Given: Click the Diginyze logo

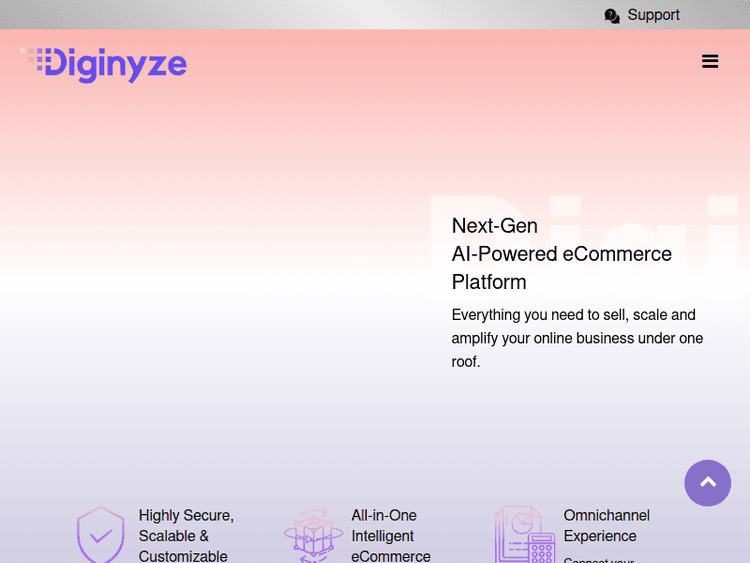Looking at the screenshot, I should tap(104, 64).
